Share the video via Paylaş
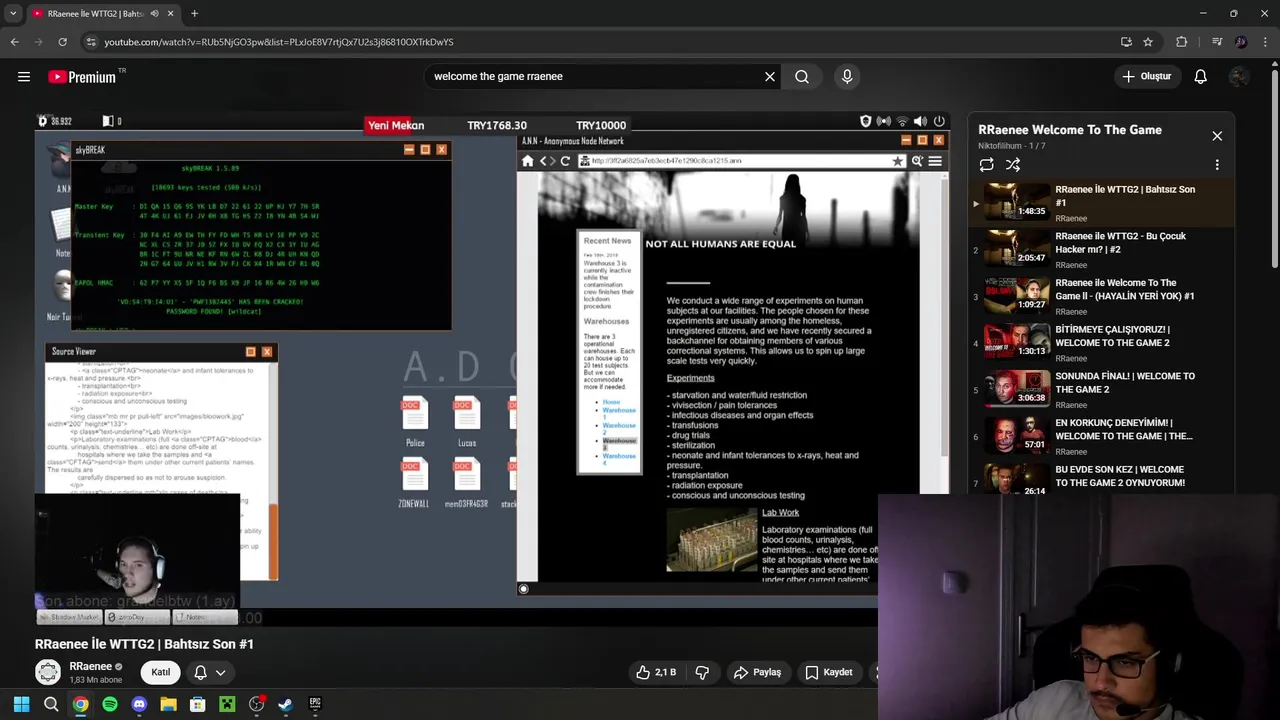Image resolution: width=1280 pixels, height=720 pixels. (x=757, y=672)
